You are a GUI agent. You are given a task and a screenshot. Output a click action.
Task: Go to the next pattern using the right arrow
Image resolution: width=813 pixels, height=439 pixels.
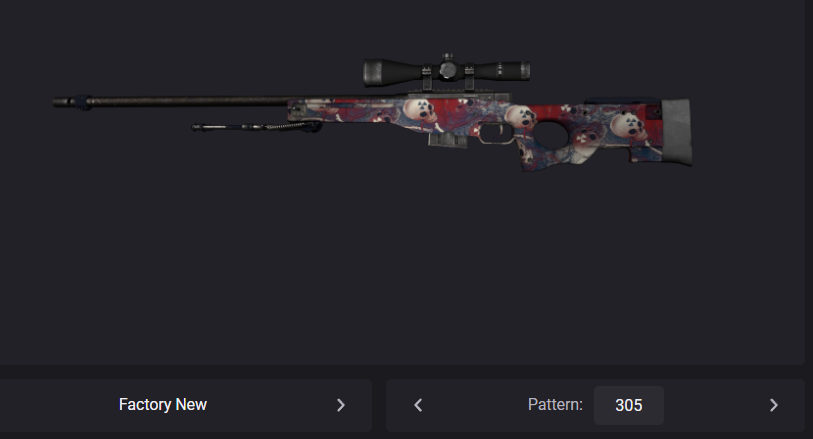[773, 405]
